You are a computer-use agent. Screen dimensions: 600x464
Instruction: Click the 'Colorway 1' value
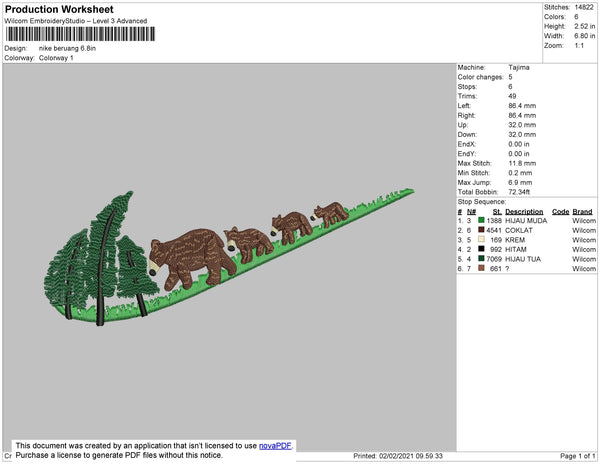coord(56,58)
